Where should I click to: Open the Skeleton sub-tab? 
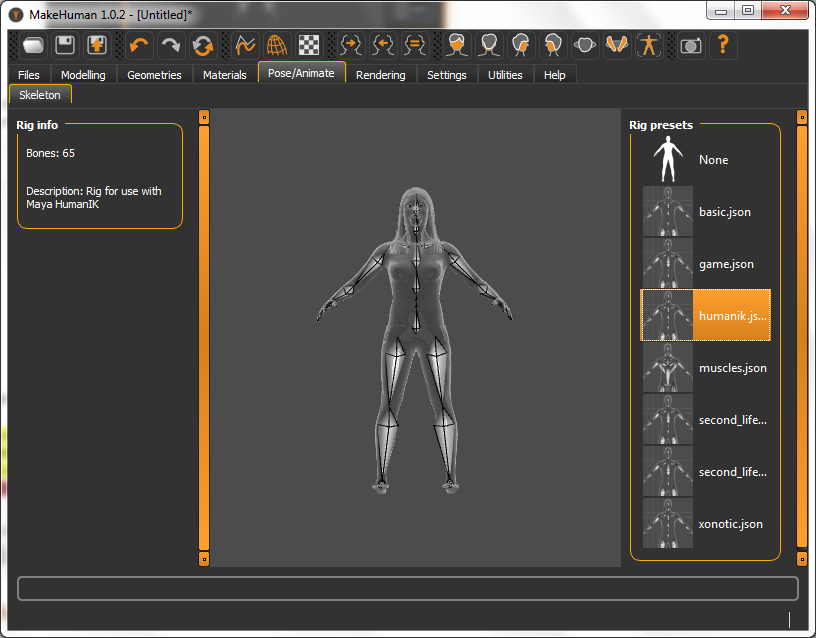pos(40,95)
